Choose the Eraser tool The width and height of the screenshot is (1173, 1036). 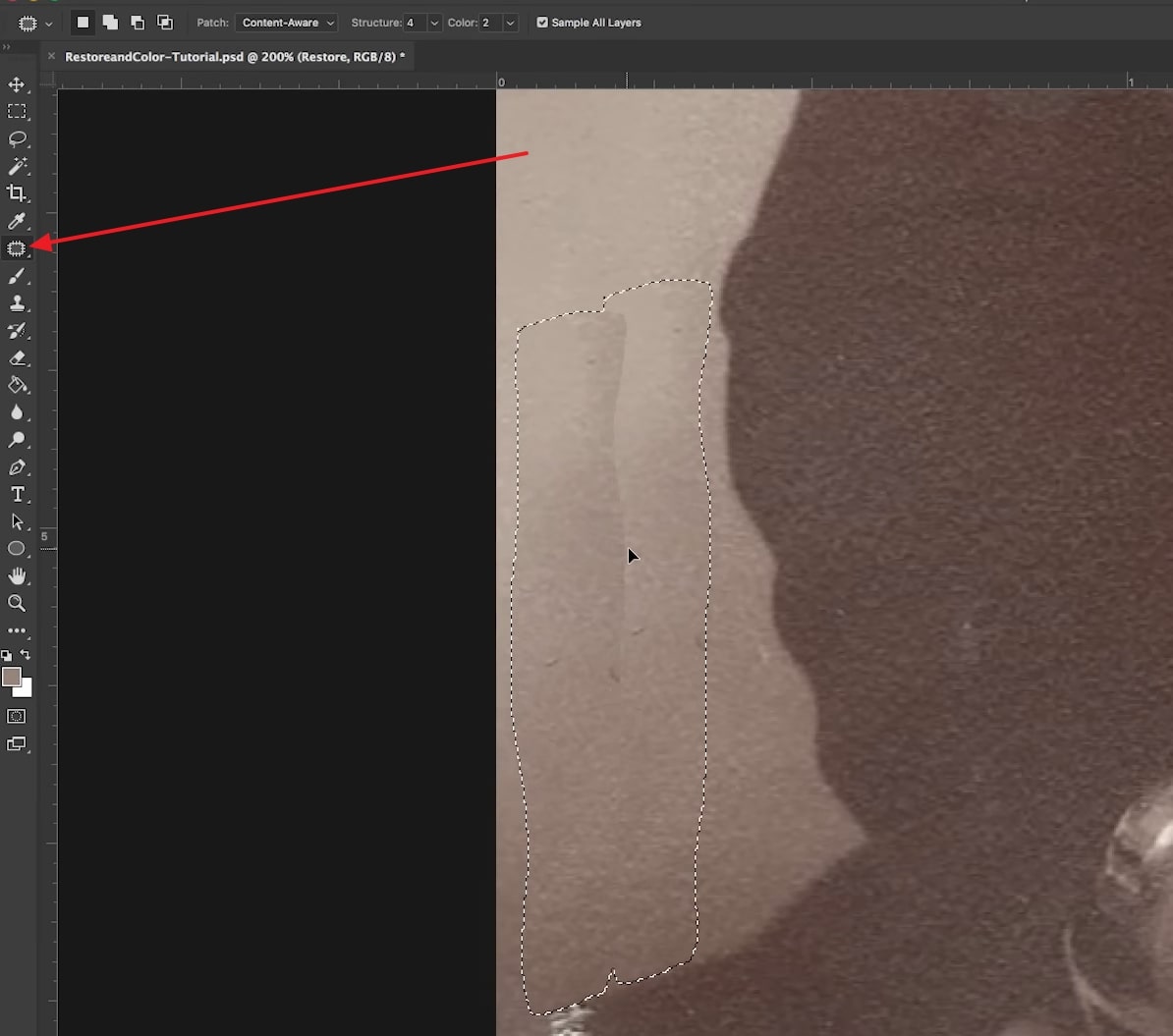click(17, 358)
